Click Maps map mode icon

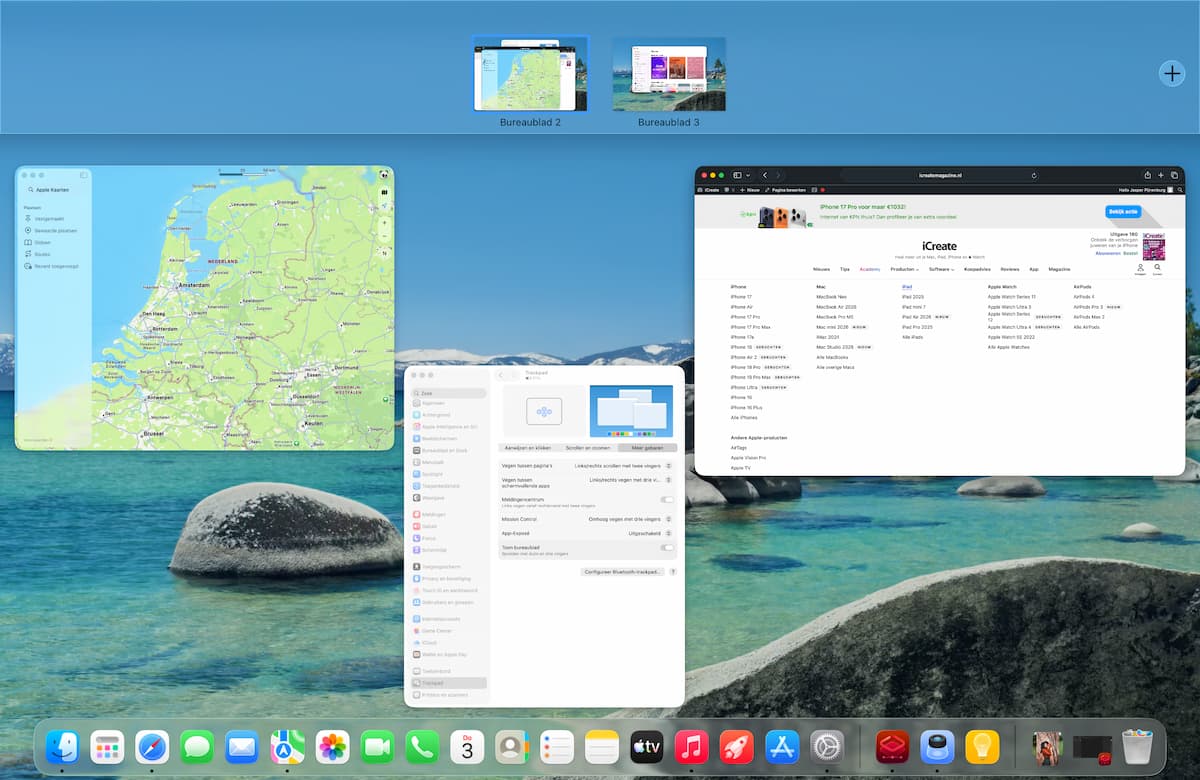point(384,191)
